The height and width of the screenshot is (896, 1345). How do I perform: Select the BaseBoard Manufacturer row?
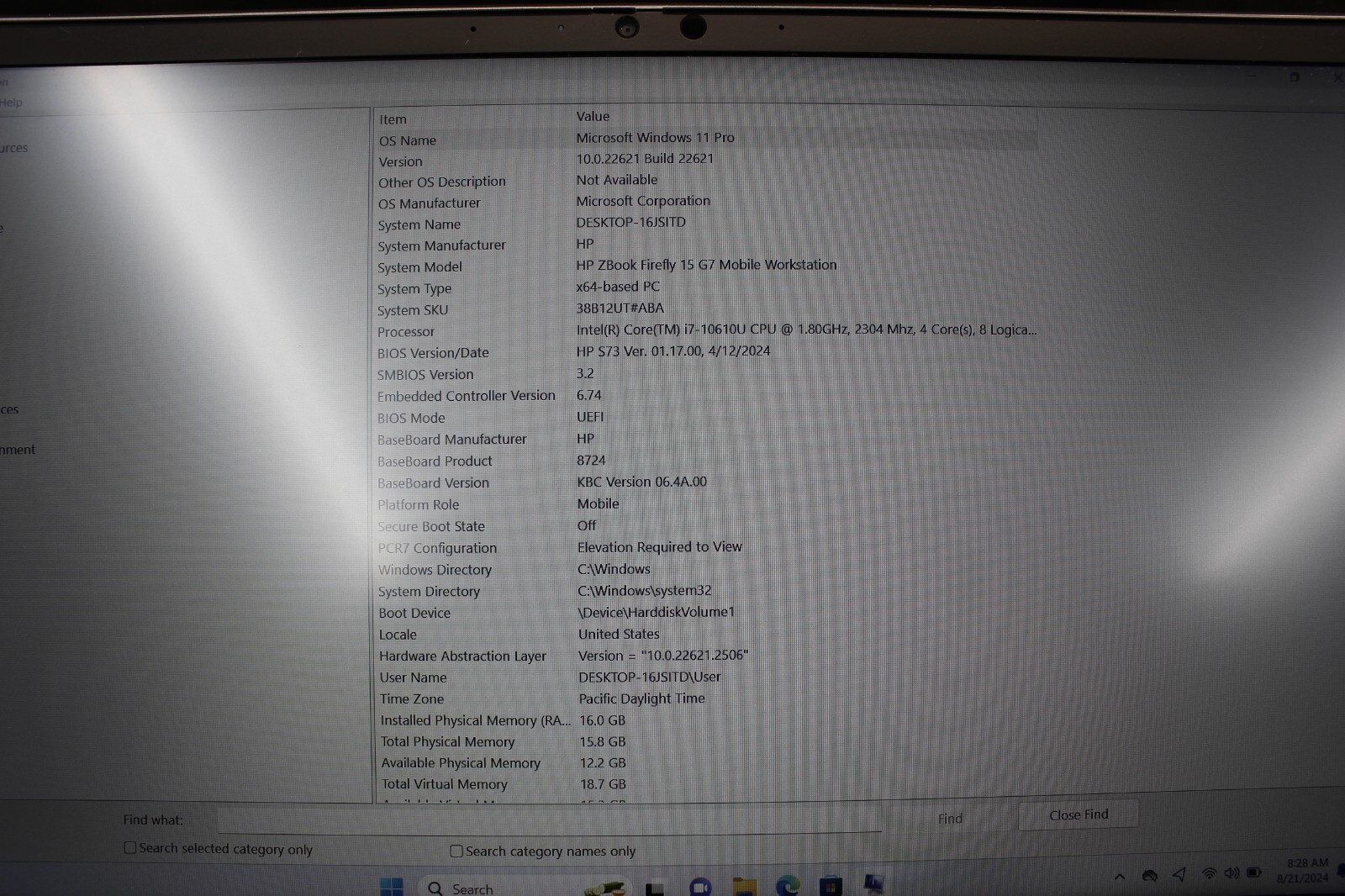pos(706,440)
